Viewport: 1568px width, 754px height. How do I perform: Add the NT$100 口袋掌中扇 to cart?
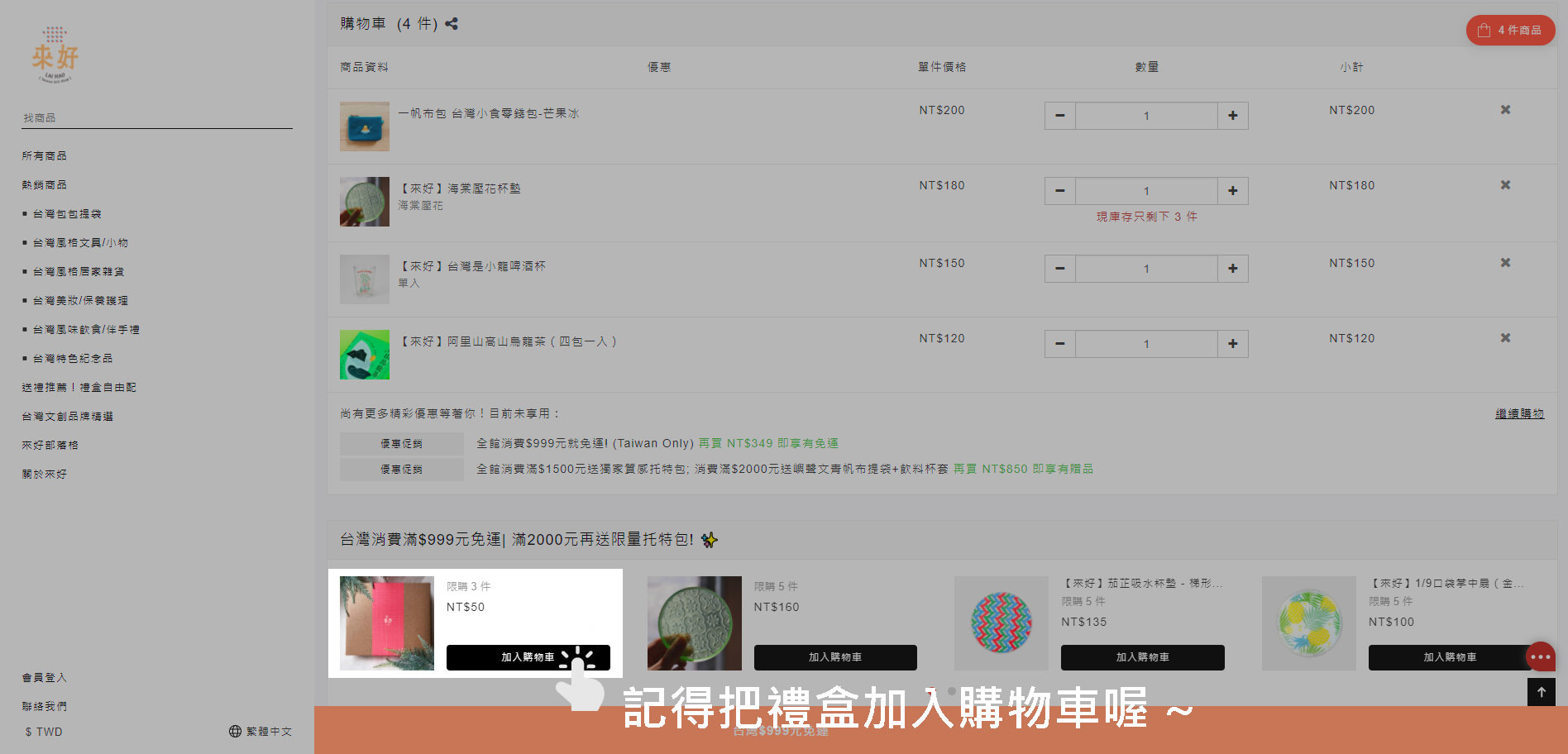[x=1450, y=657]
